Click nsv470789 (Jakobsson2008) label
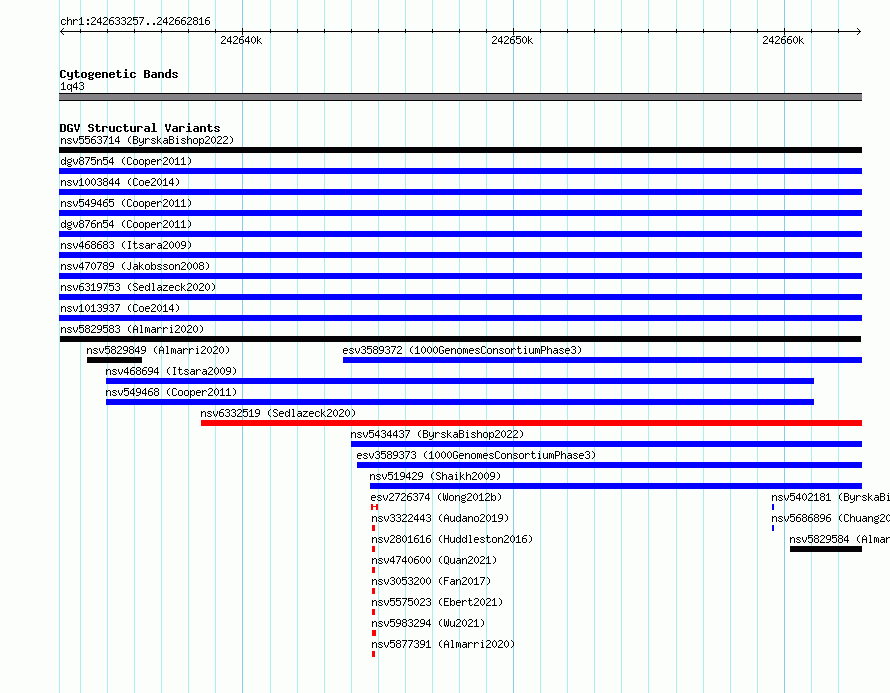The image size is (890, 693). click(x=135, y=266)
